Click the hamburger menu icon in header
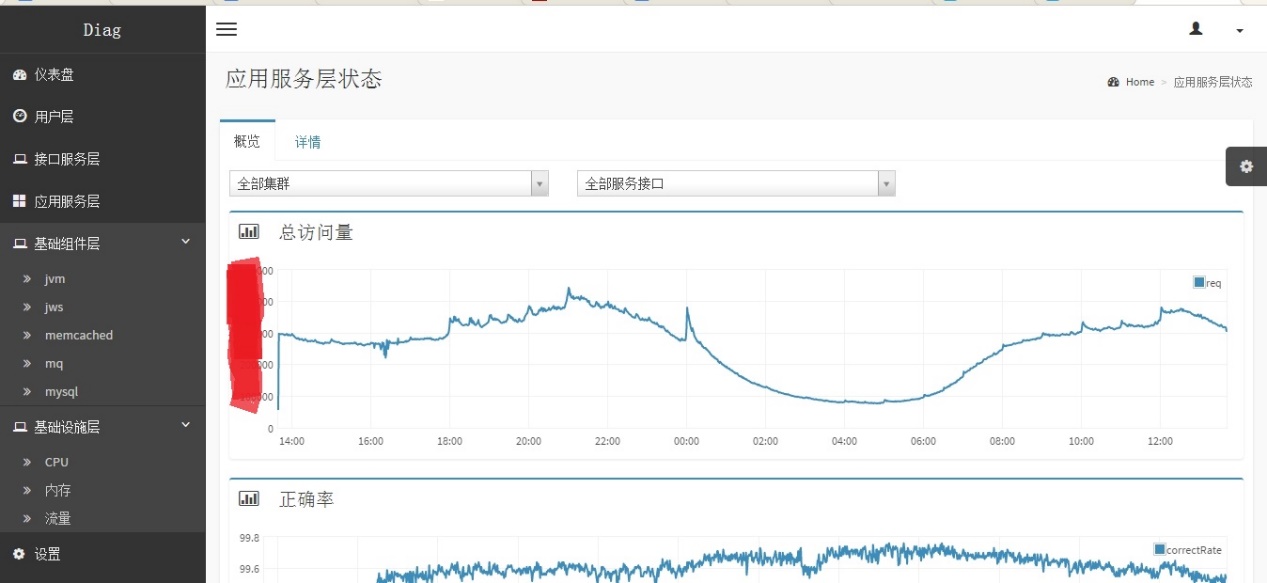Screen dimensions: 1267x583 (x=227, y=30)
